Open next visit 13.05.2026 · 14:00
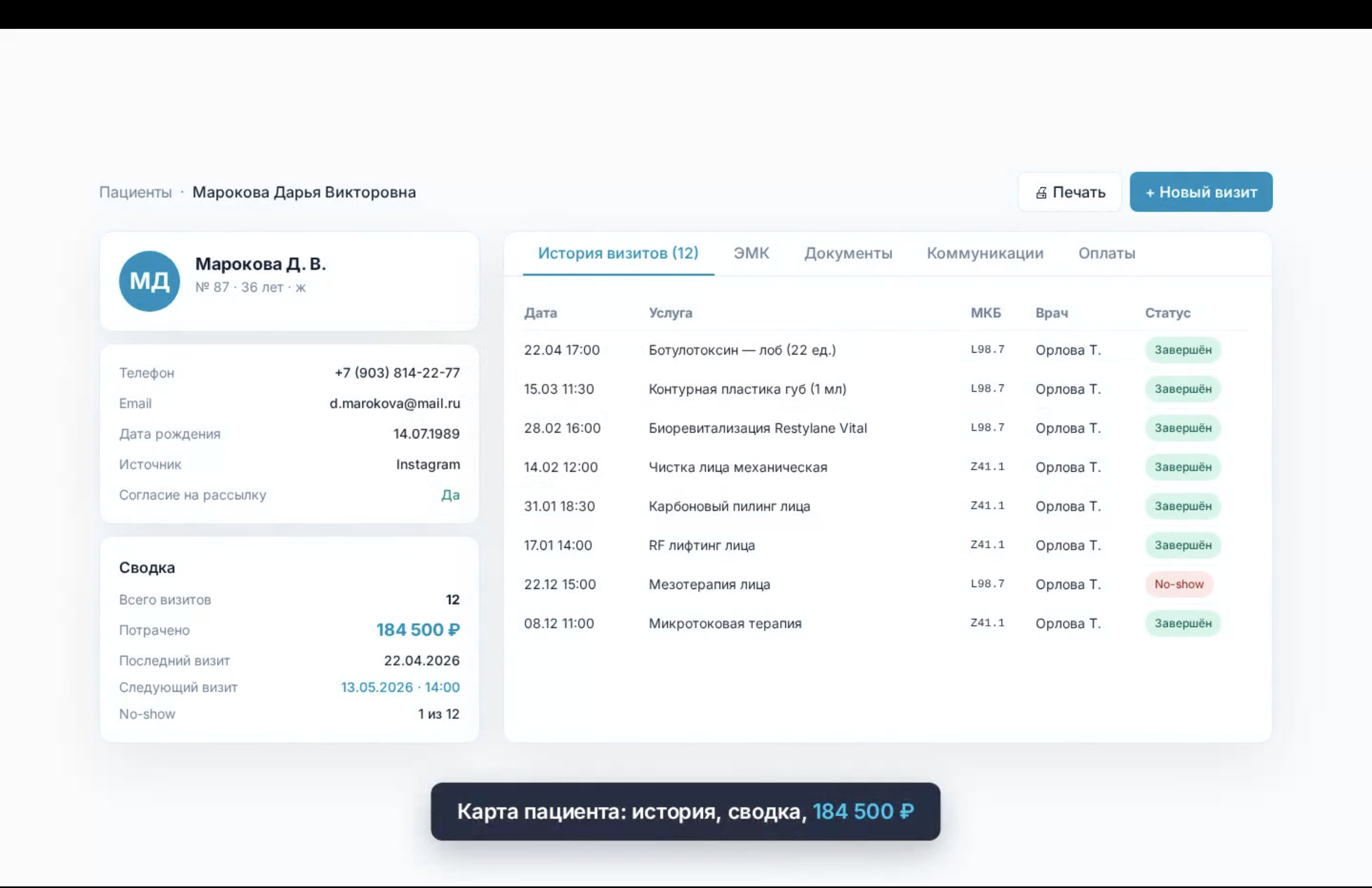The width and height of the screenshot is (1372, 888). (x=401, y=687)
